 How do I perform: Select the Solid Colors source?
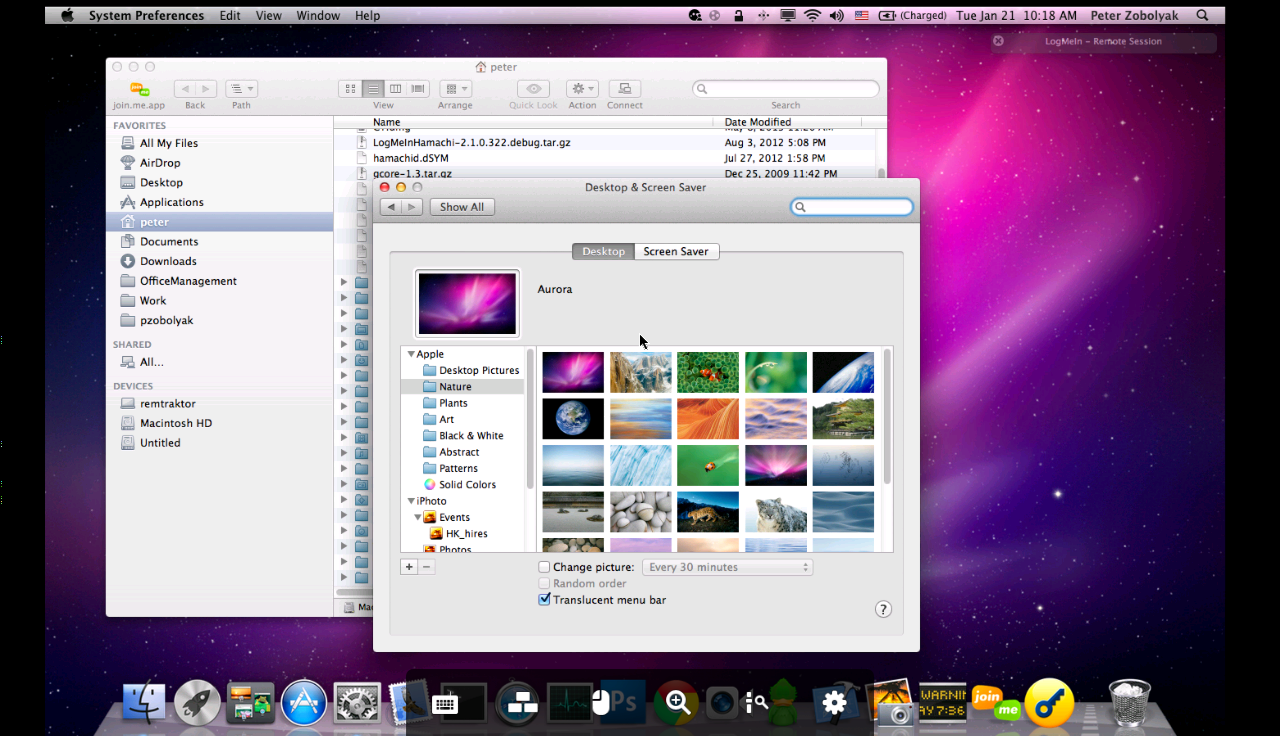(467, 485)
